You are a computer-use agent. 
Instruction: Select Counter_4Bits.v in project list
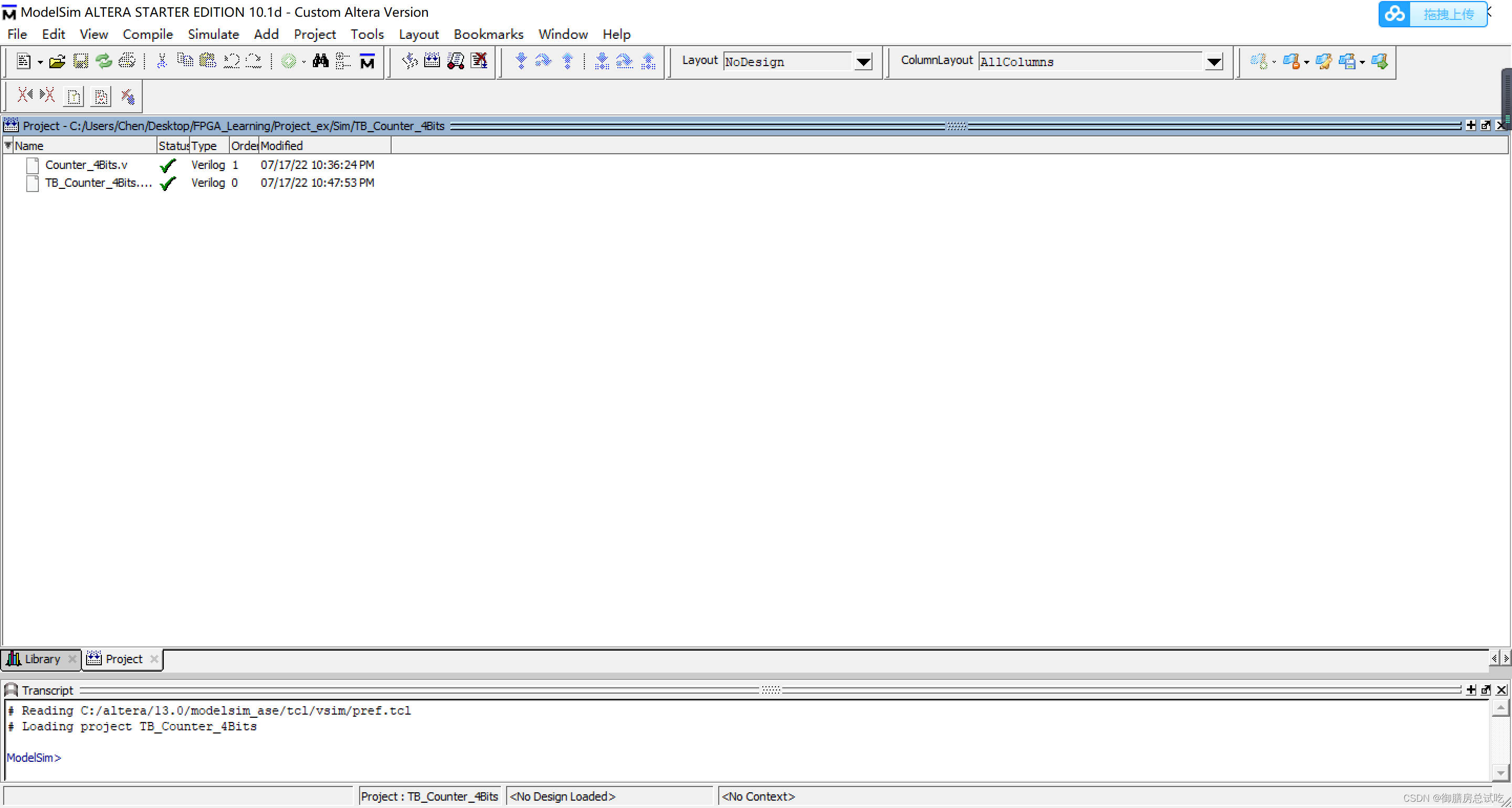tap(86, 165)
